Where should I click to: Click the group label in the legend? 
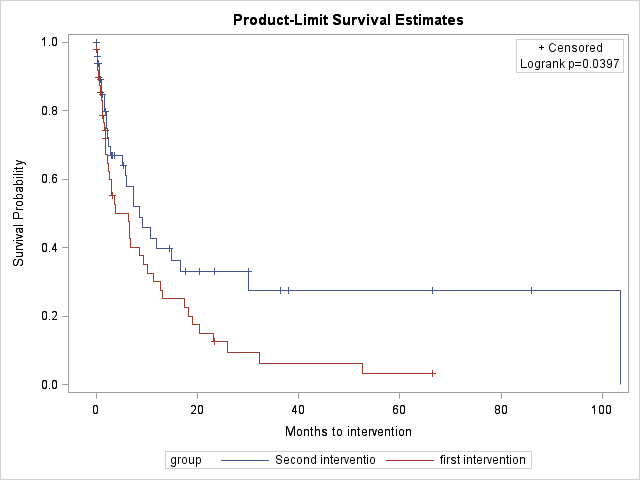coord(186,460)
